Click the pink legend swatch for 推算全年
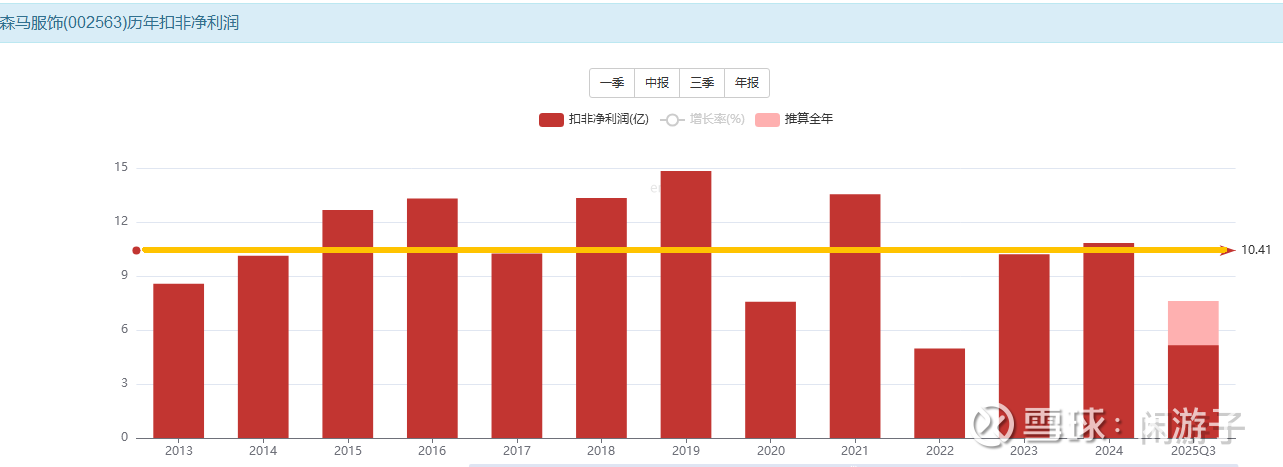 (x=767, y=120)
